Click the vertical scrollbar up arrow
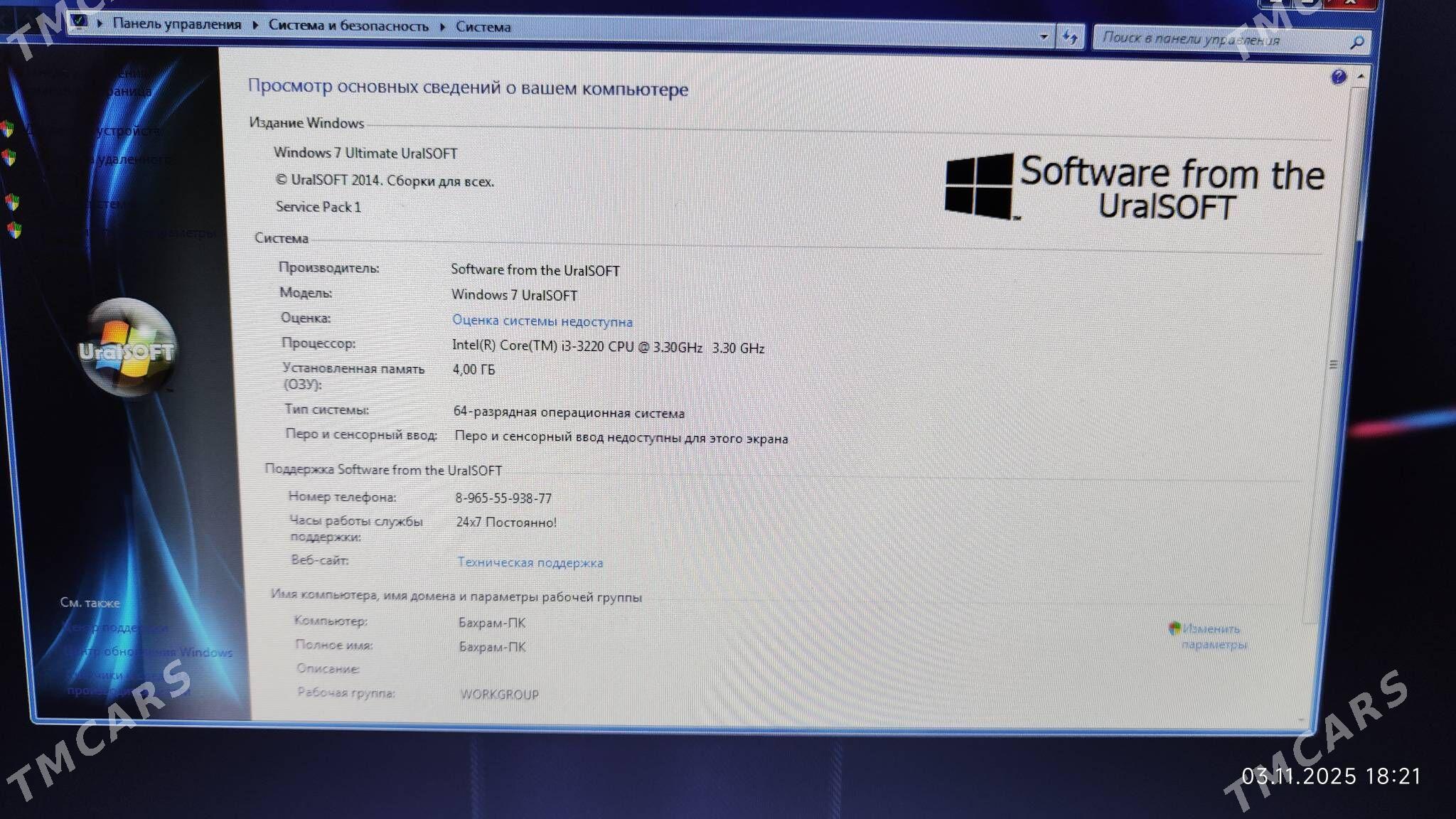This screenshot has width=1456, height=819. (x=1361, y=76)
